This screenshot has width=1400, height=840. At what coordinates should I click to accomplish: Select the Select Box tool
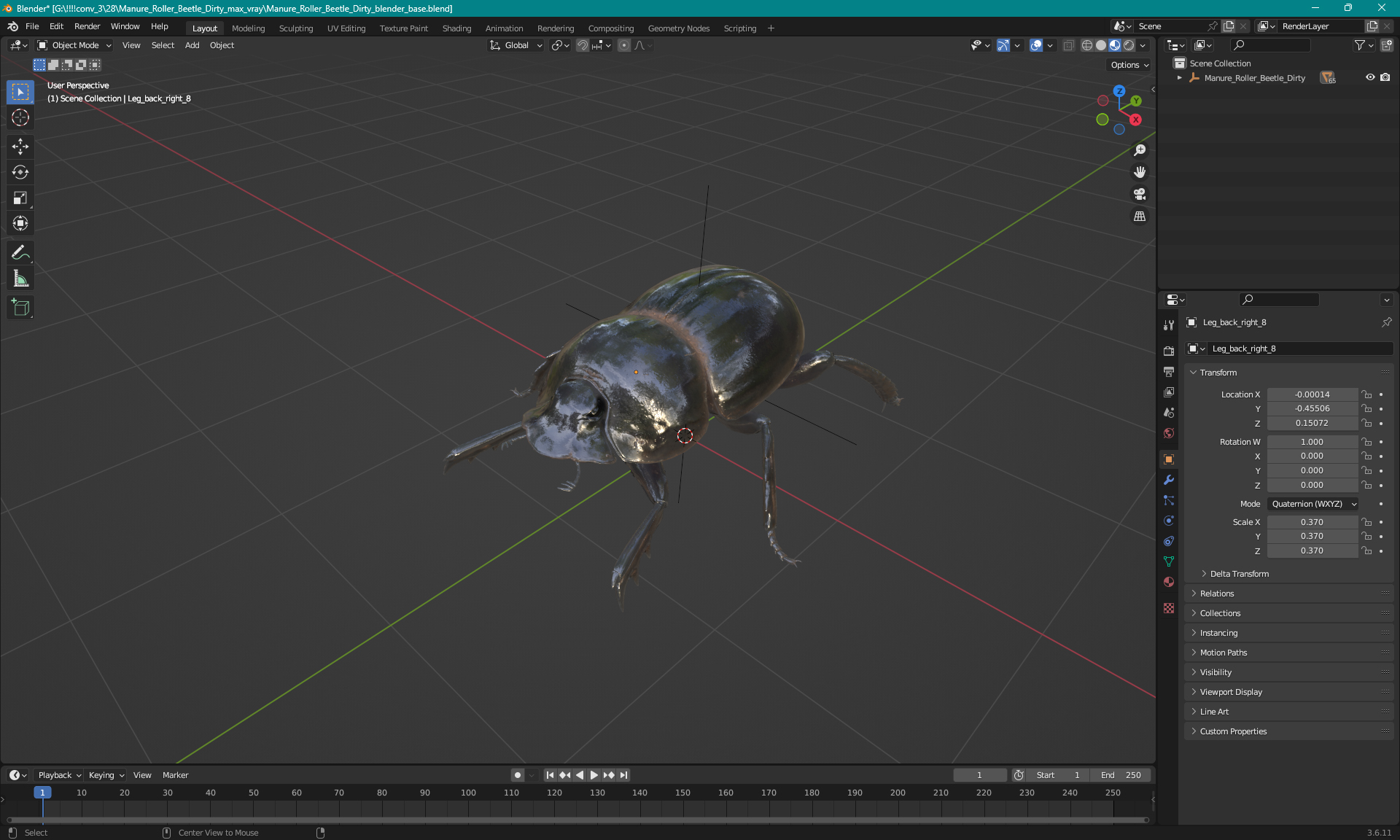click(x=20, y=92)
